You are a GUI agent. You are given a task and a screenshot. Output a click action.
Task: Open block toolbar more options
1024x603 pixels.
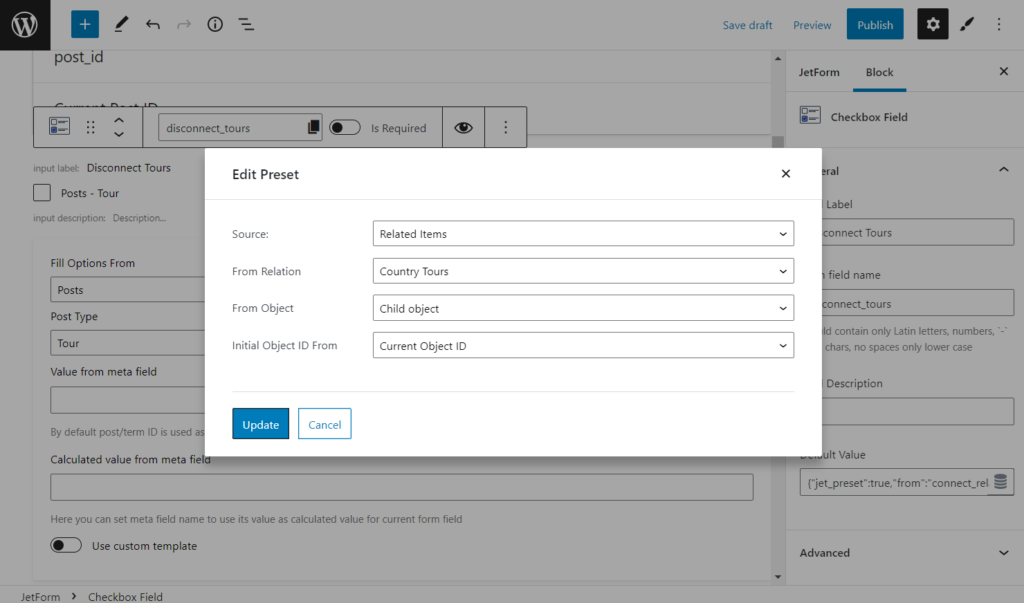[505, 127]
